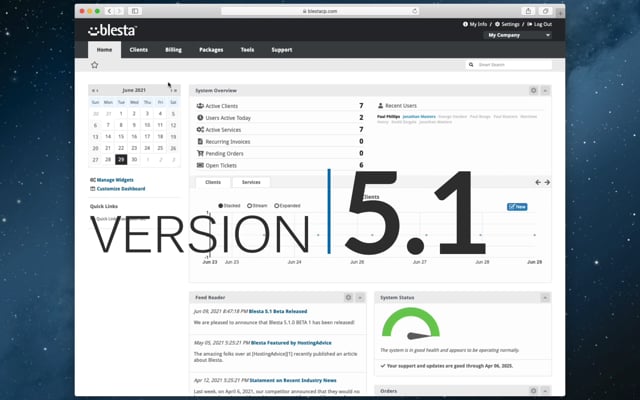Open a new Safari tab plus button
Viewport: 640px width, 400px height.
(x=560, y=13)
